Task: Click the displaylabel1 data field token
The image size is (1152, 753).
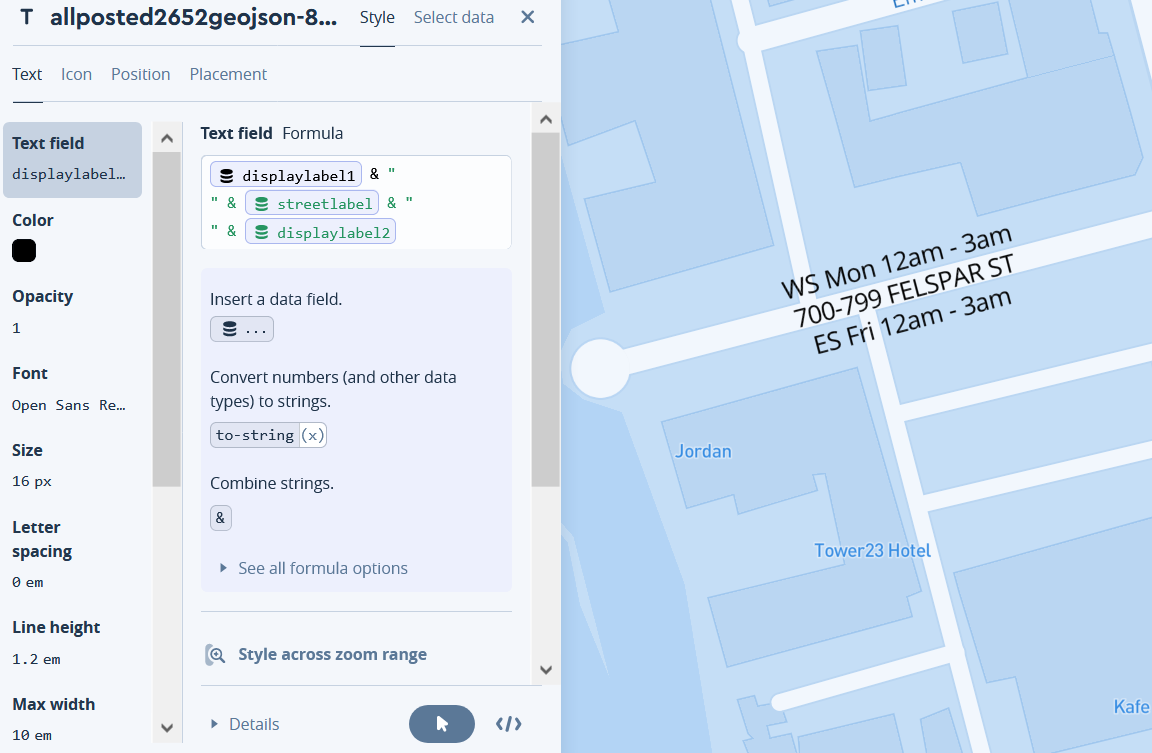Action: pos(286,175)
